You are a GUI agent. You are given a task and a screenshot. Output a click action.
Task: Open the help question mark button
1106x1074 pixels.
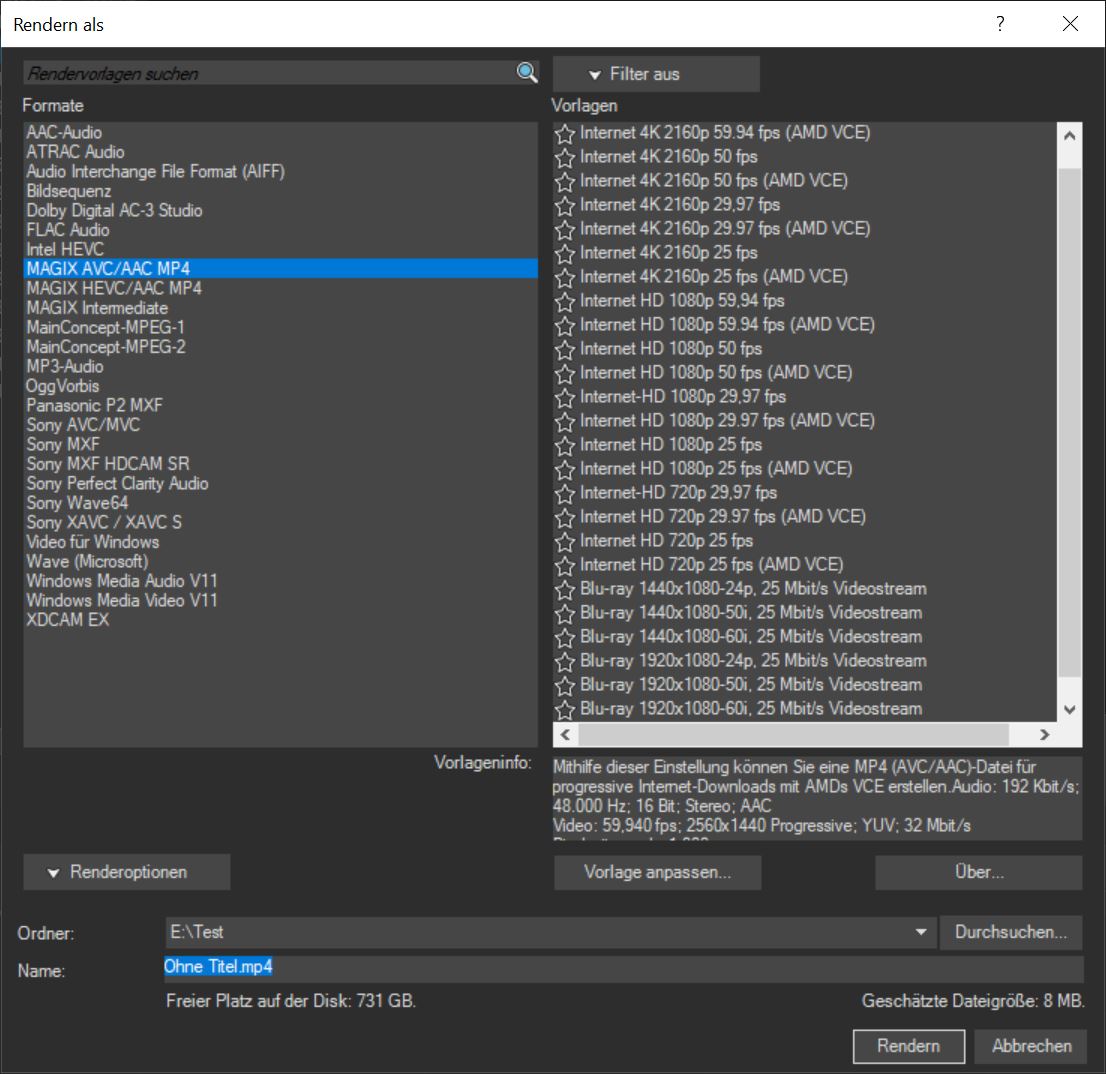coord(1000,24)
